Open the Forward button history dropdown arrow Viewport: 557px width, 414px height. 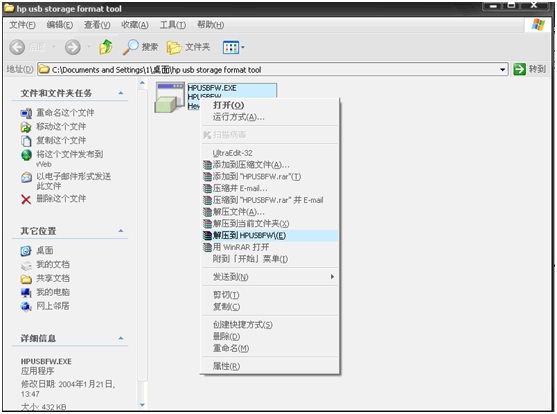coord(89,47)
